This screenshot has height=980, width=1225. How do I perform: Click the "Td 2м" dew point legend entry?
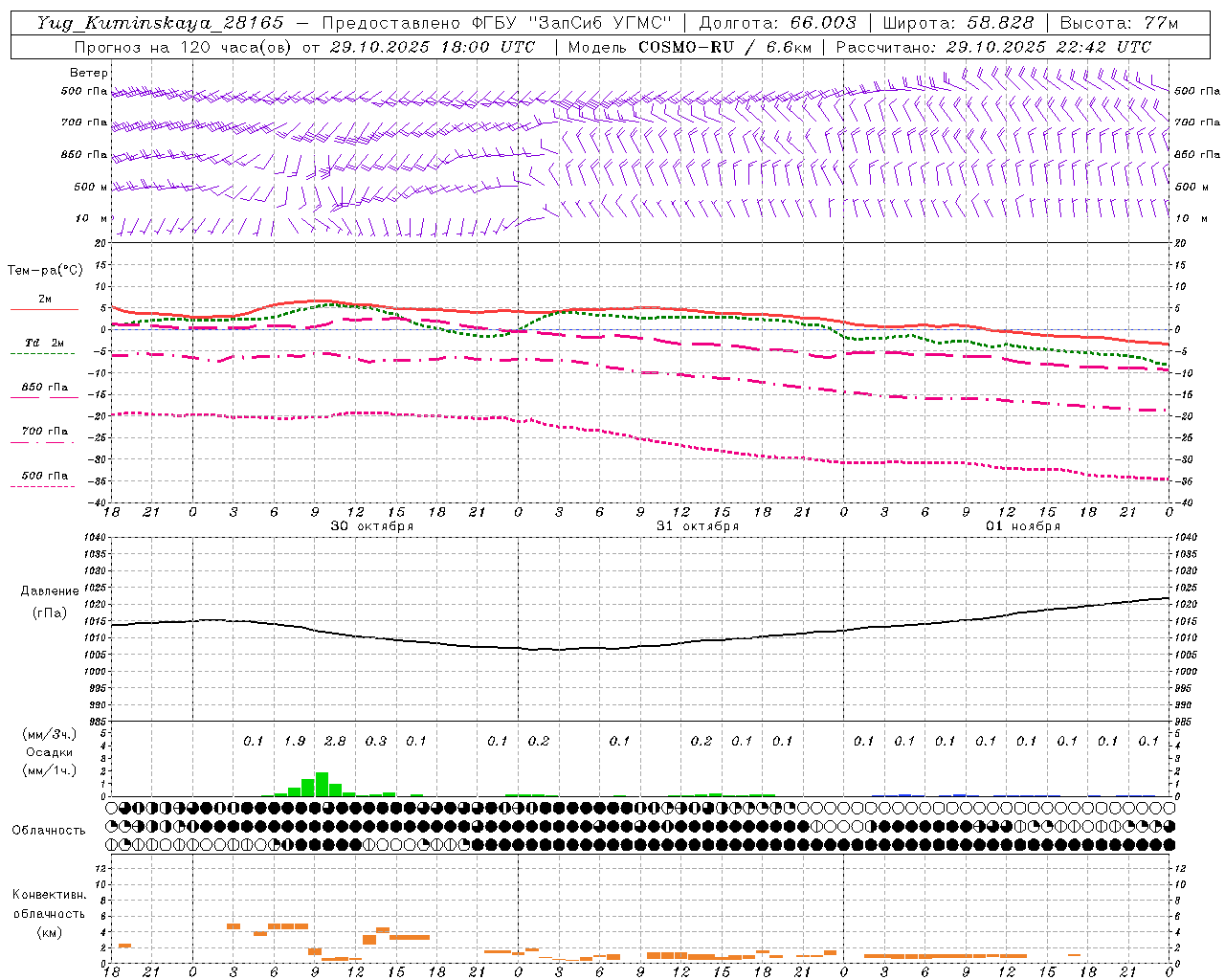click(44, 343)
